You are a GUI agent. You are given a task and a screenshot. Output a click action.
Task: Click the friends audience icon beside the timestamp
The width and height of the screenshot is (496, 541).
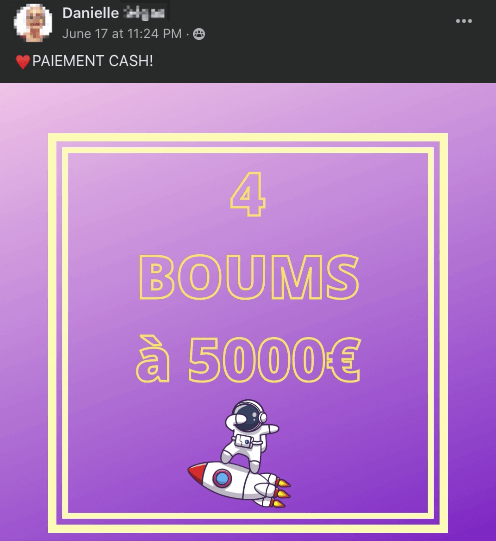pyautogui.click(x=199, y=34)
